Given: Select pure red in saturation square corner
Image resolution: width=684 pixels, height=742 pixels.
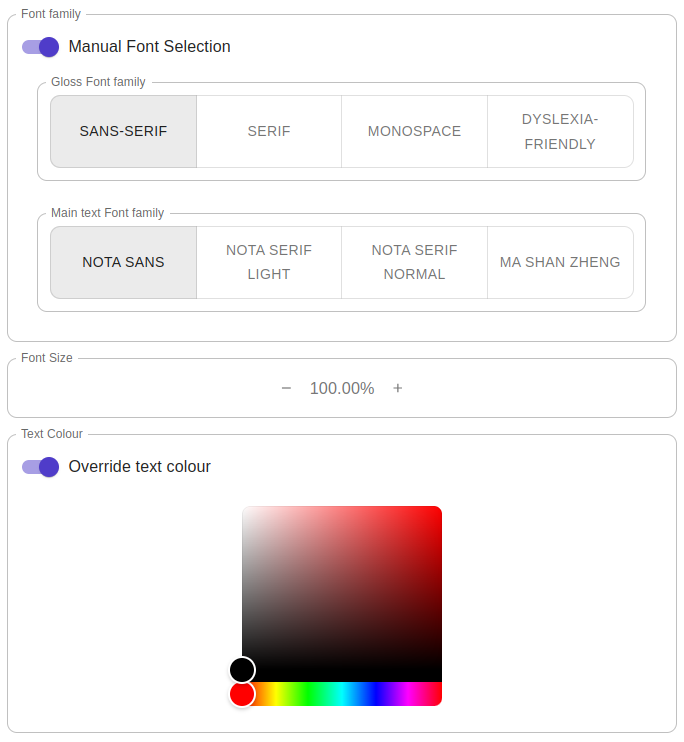Looking at the screenshot, I should pos(438,510).
